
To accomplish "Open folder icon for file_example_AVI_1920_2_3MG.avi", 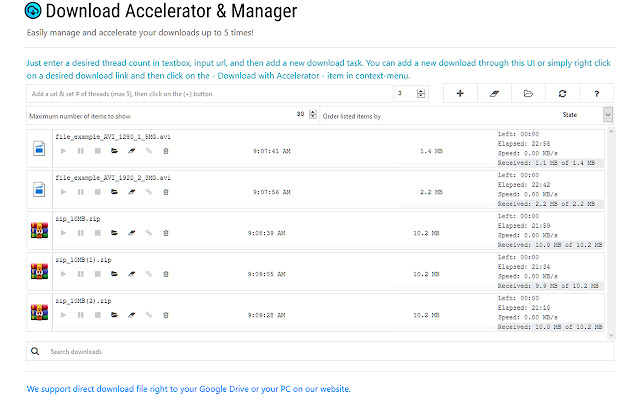I will coord(114,191).
